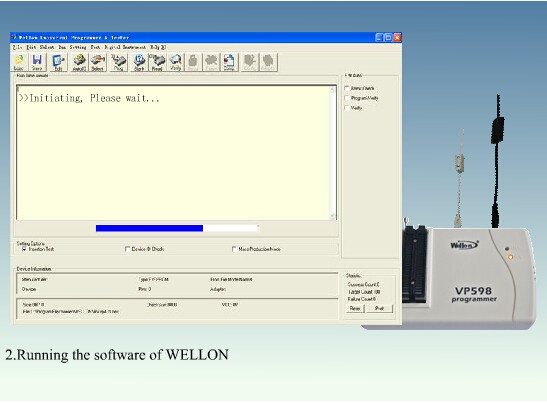Open the Setting menu
The height and width of the screenshot is (403, 547).
[78, 47]
